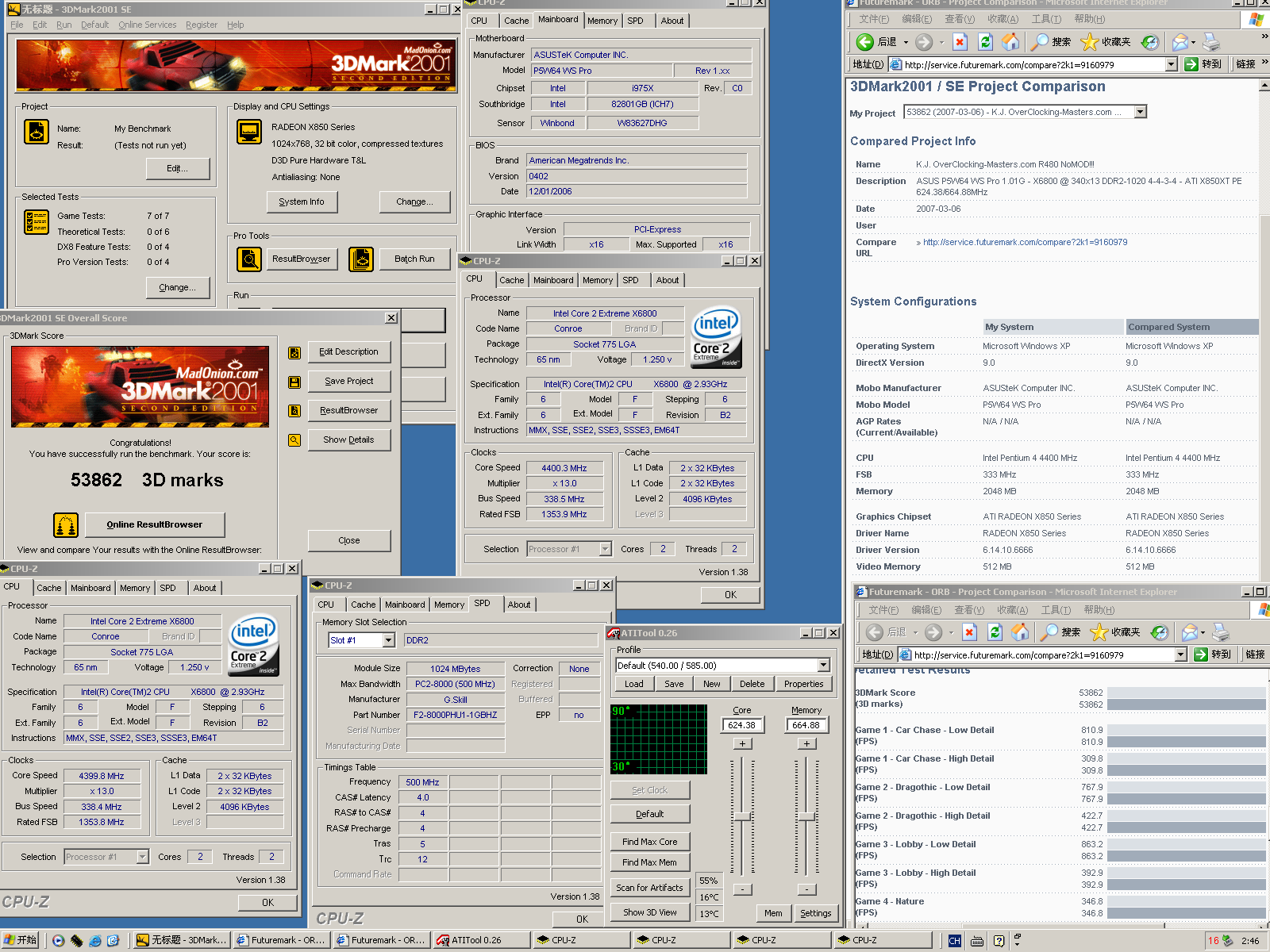Switch to ATITool 0.26 taskbar button
Image resolution: width=1270 pixels, height=952 pixels.
(x=481, y=940)
